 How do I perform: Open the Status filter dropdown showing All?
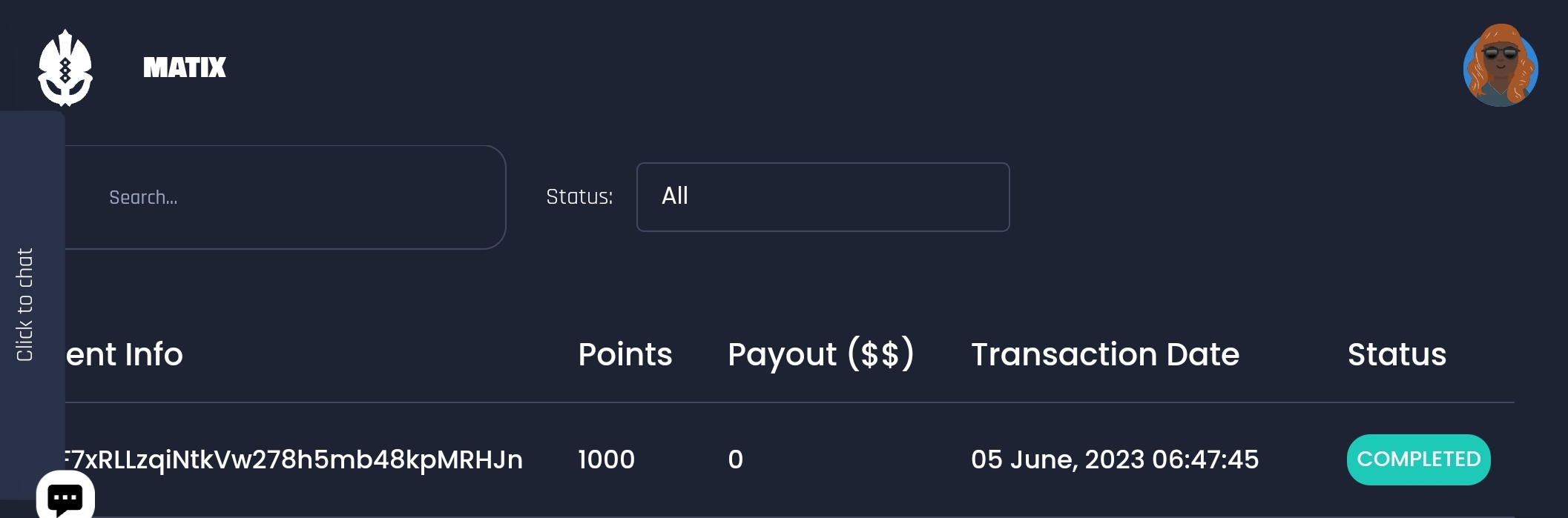coord(823,197)
